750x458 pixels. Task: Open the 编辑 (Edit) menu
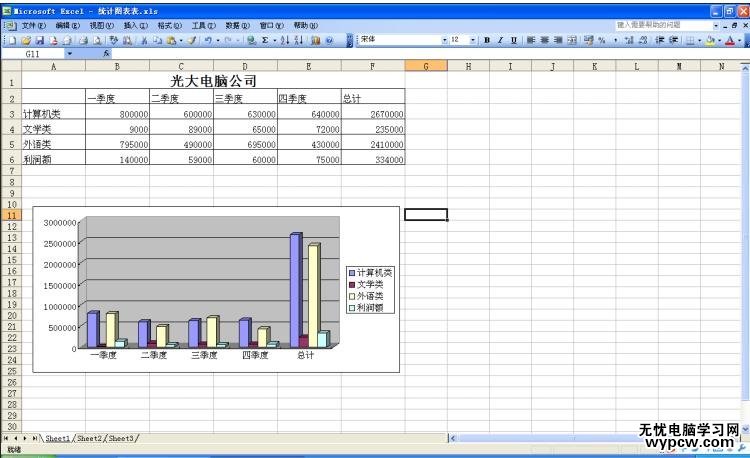pos(67,25)
